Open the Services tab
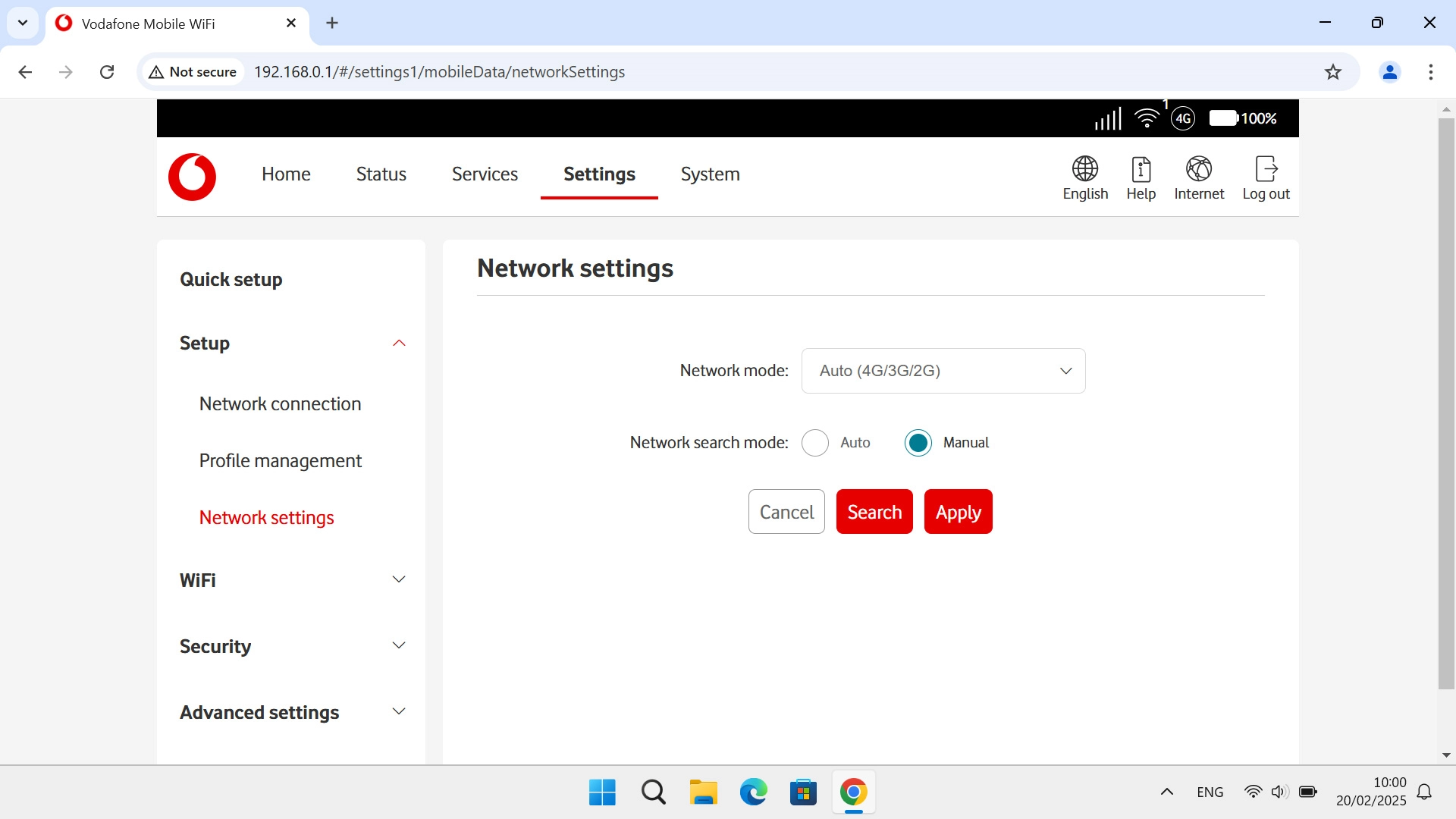1456x819 pixels. (x=485, y=174)
